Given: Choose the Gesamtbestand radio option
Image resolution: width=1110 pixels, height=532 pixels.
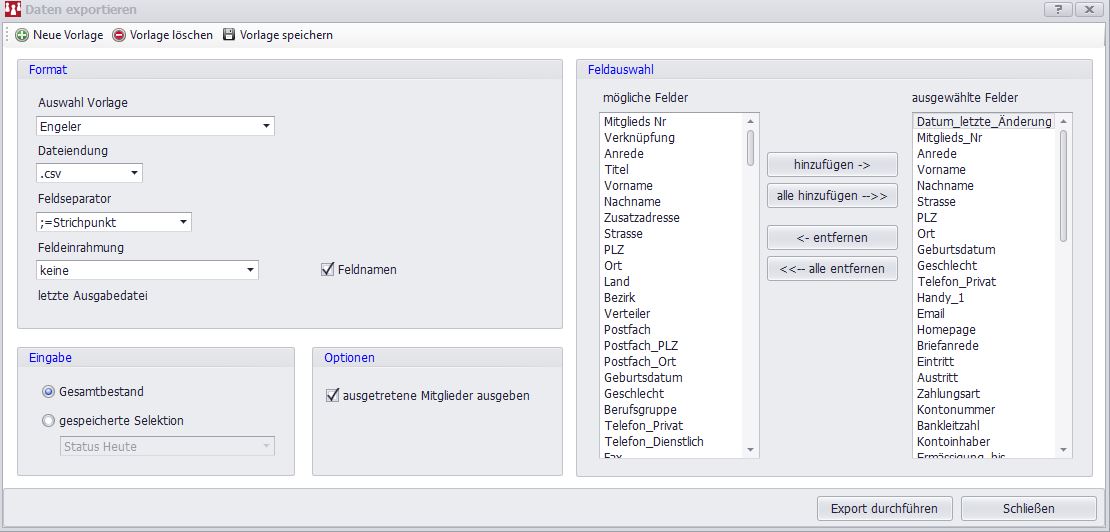Looking at the screenshot, I should click(x=48, y=392).
